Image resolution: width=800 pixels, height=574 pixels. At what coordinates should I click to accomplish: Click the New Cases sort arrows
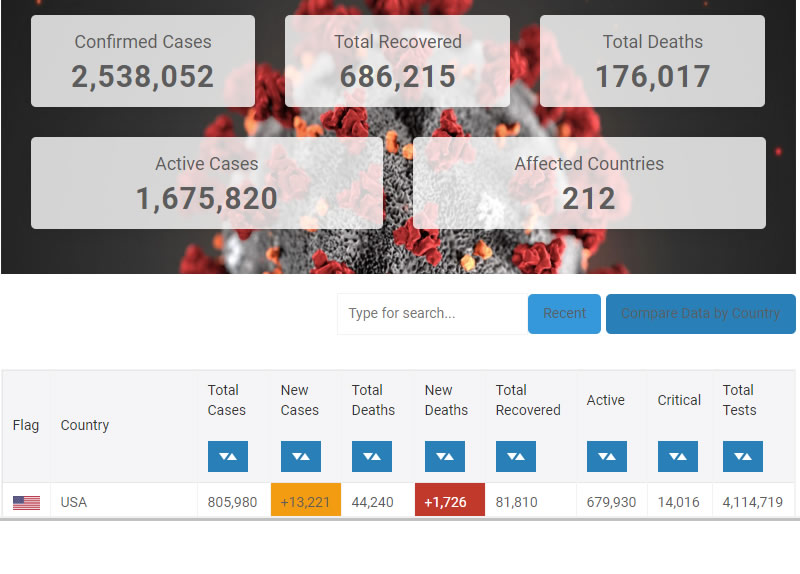[x=300, y=456]
